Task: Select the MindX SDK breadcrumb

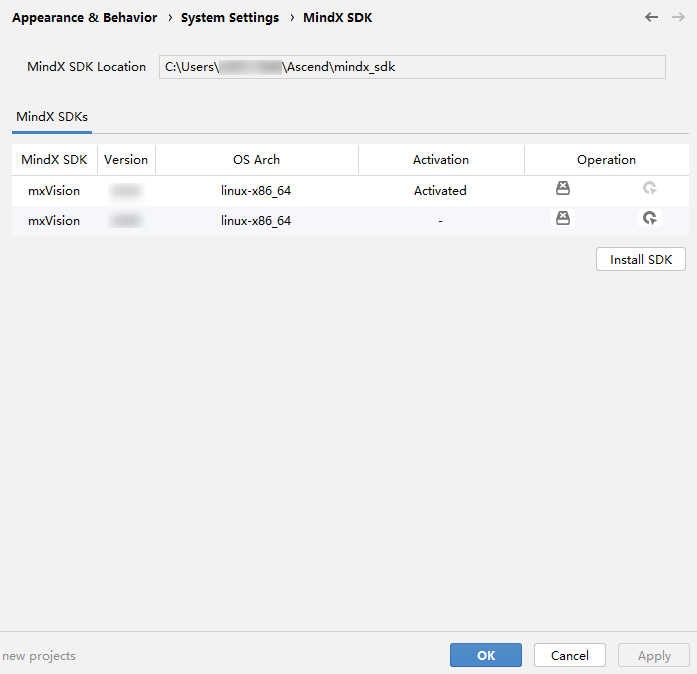Action: point(338,18)
